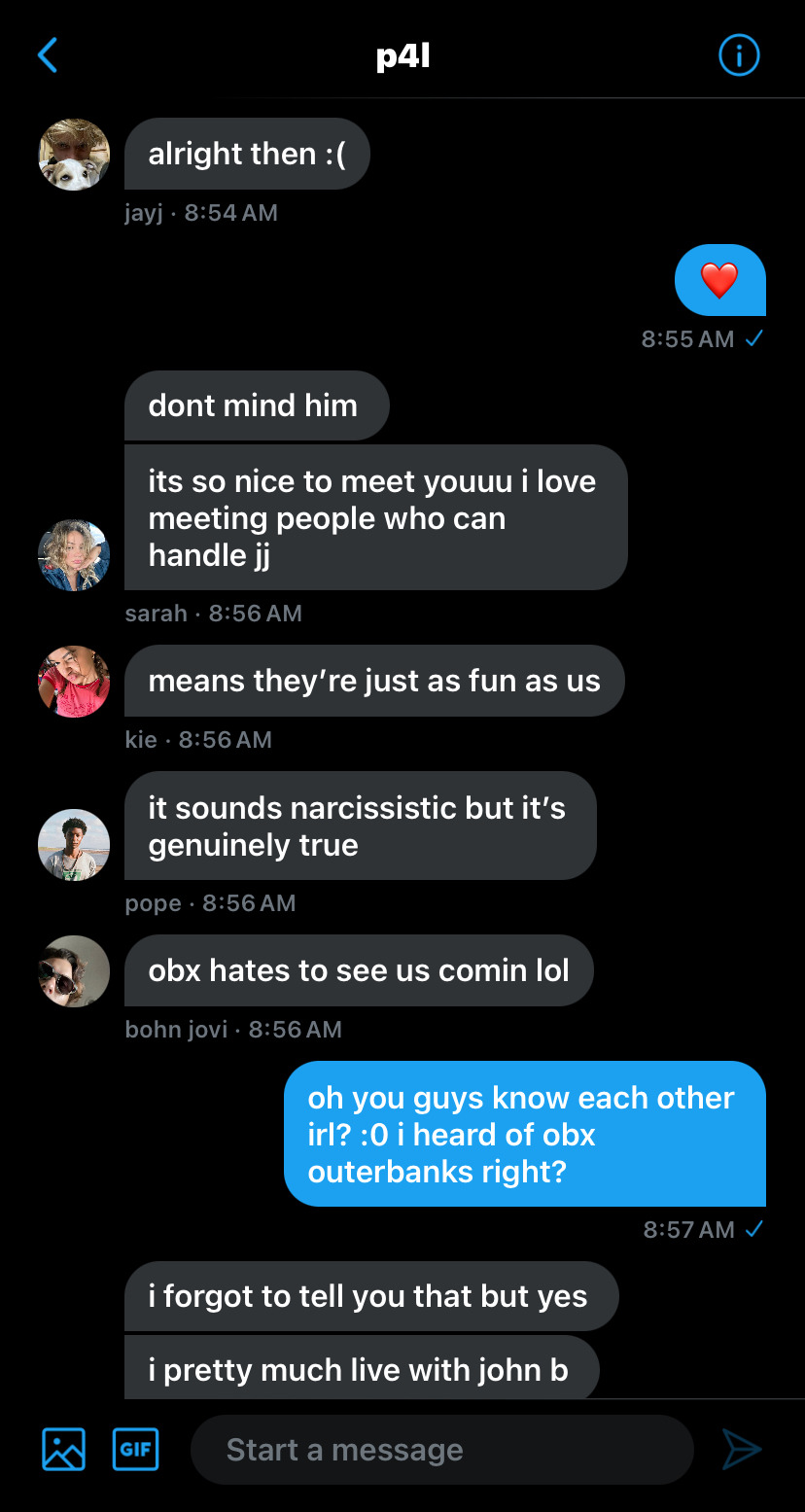Image resolution: width=805 pixels, height=1512 pixels.
Task: Select the "dont mind him" message
Action: (257, 405)
